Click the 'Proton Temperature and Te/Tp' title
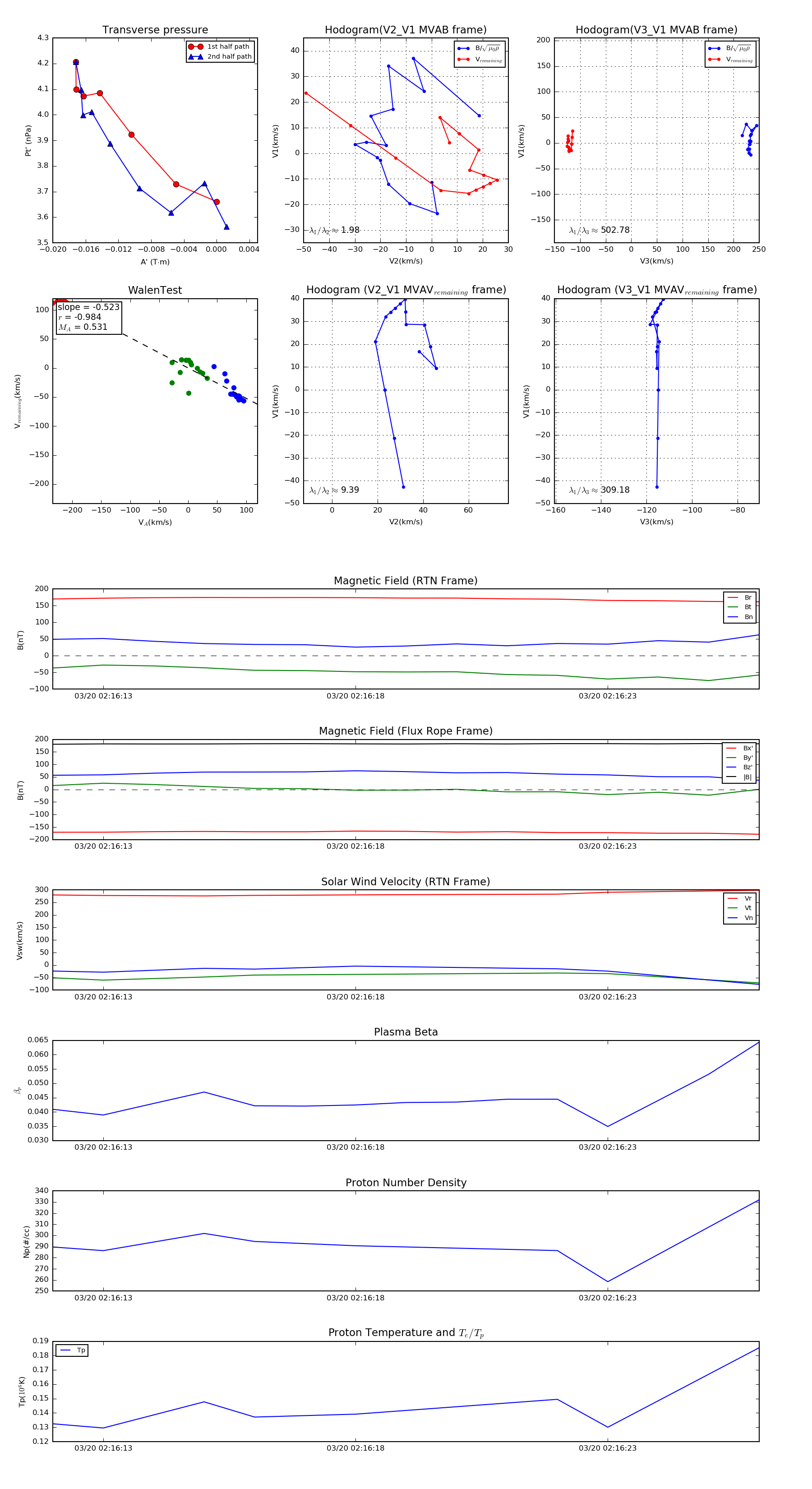 pos(406,1333)
